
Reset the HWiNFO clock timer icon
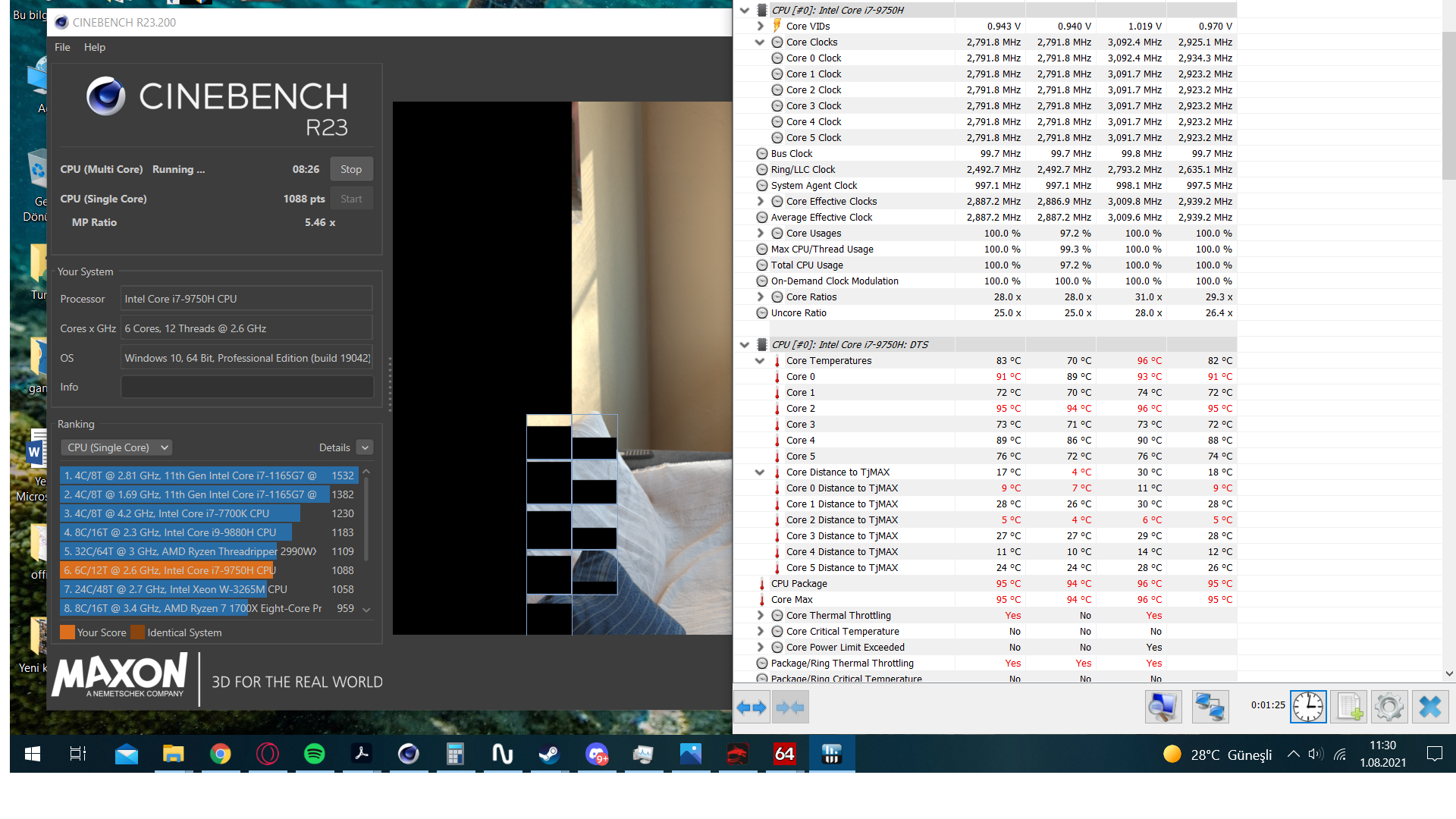(x=1308, y=708)
